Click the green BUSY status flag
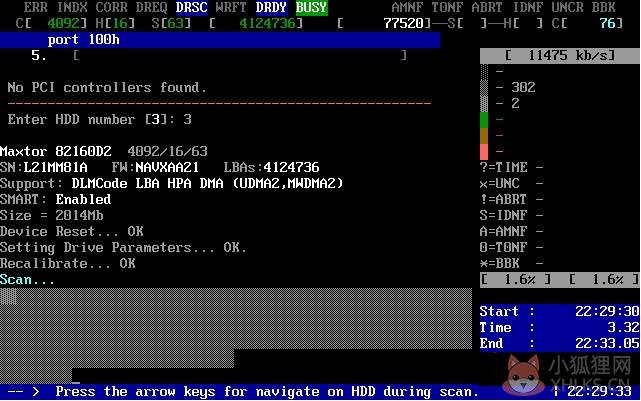The height and width of the screenshot is (401, 641). coord(312,7)
